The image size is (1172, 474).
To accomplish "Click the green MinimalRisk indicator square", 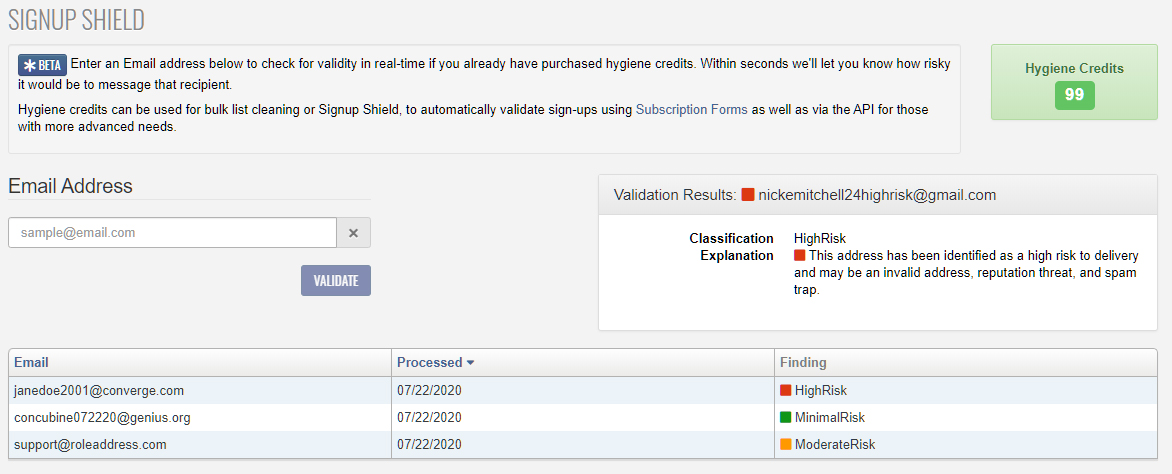I will 786,417.
